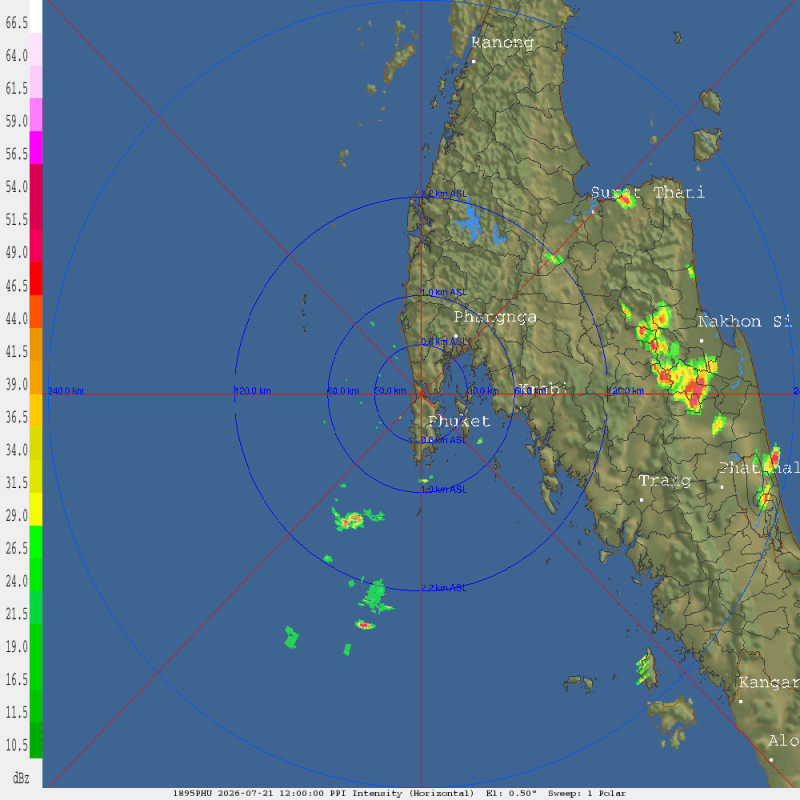This screenshot has width=800, height=800.
Task: Click the 0.6 km ASL label north
Action: tap(444, 342)
